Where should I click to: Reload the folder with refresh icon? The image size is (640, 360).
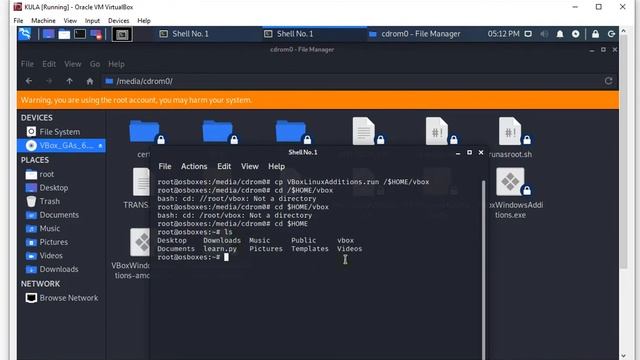609,81
